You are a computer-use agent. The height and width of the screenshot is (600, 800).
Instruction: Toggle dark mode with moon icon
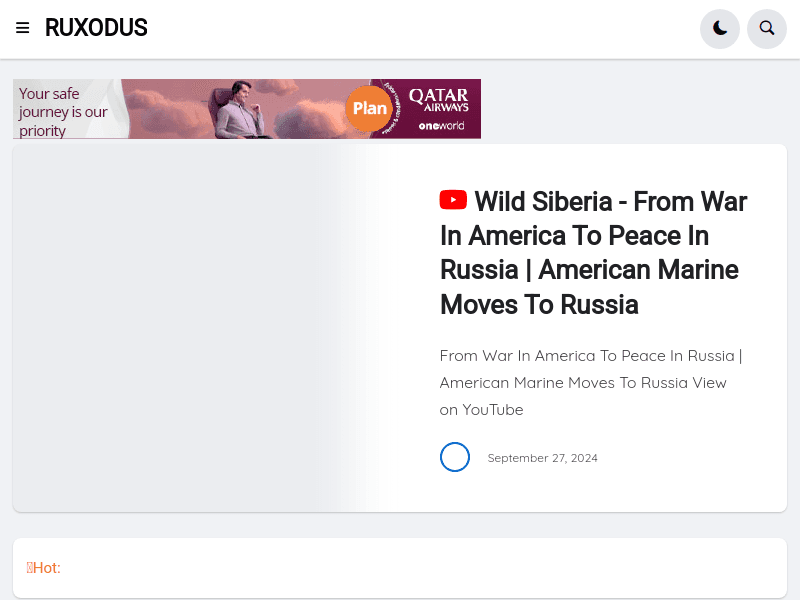click(720, 28)
